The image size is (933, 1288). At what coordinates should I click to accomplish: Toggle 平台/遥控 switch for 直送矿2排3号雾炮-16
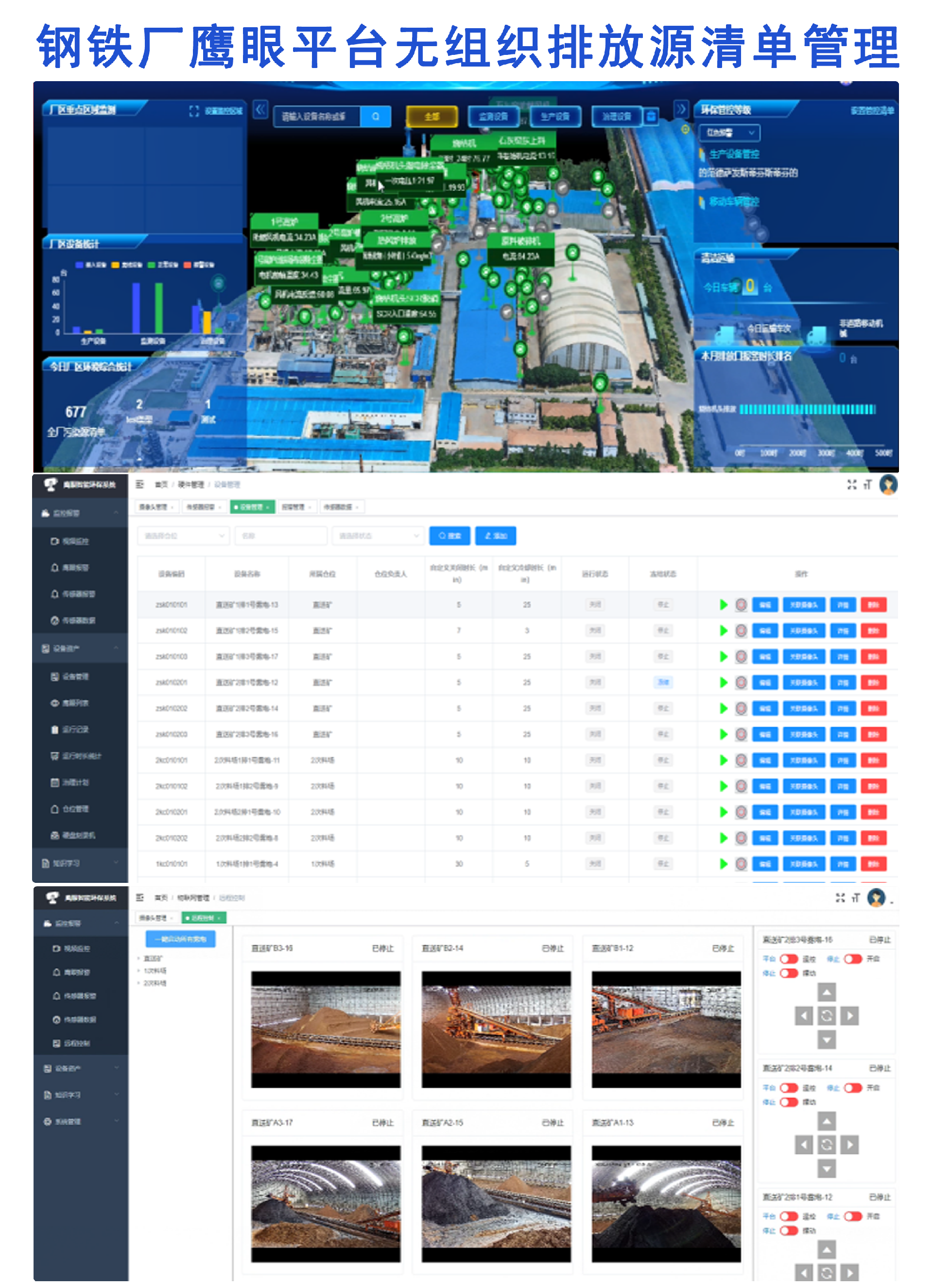click(x=789, y=959)
